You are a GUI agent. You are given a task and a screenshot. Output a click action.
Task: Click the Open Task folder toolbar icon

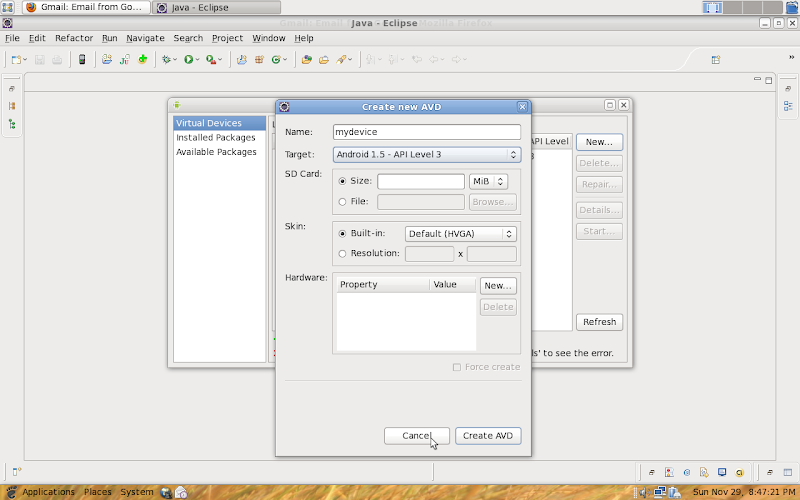point(324,60)
